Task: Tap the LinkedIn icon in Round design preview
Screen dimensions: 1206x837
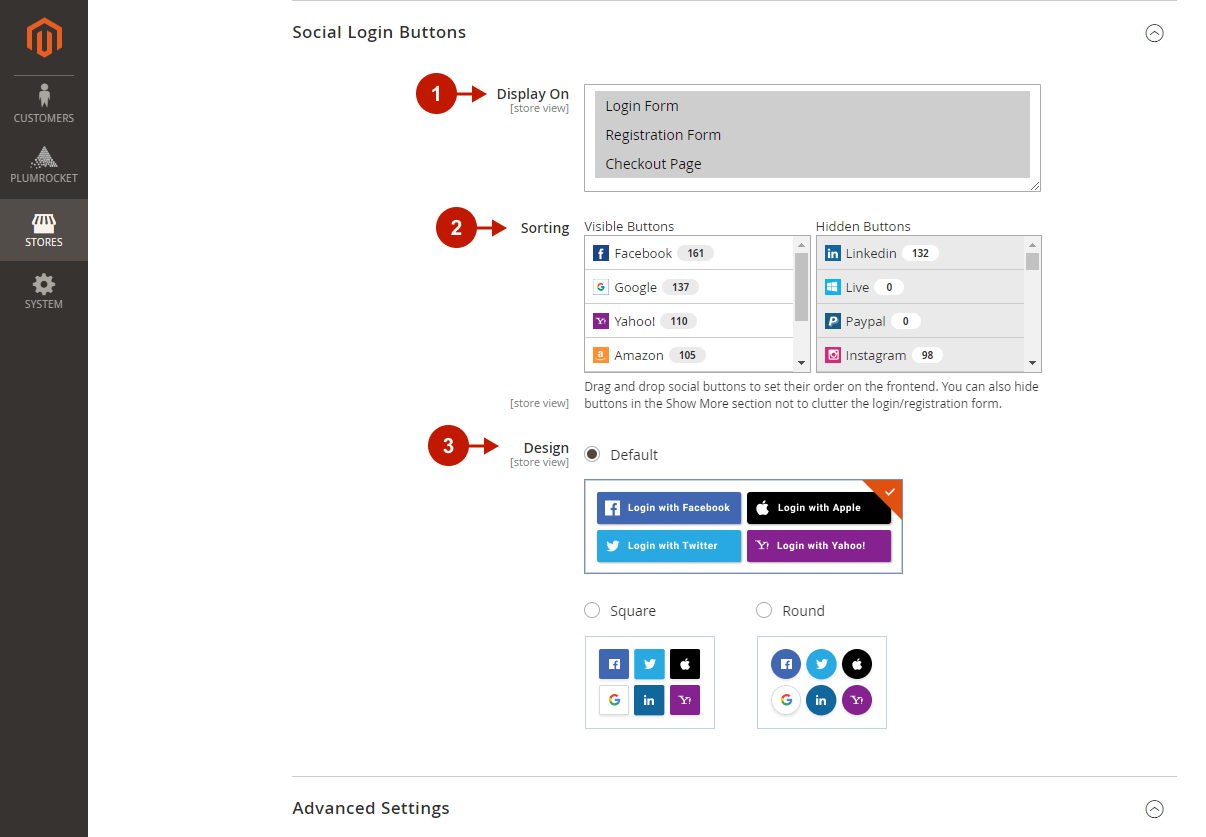Action: pyautogui.click(x=822, y=700)
